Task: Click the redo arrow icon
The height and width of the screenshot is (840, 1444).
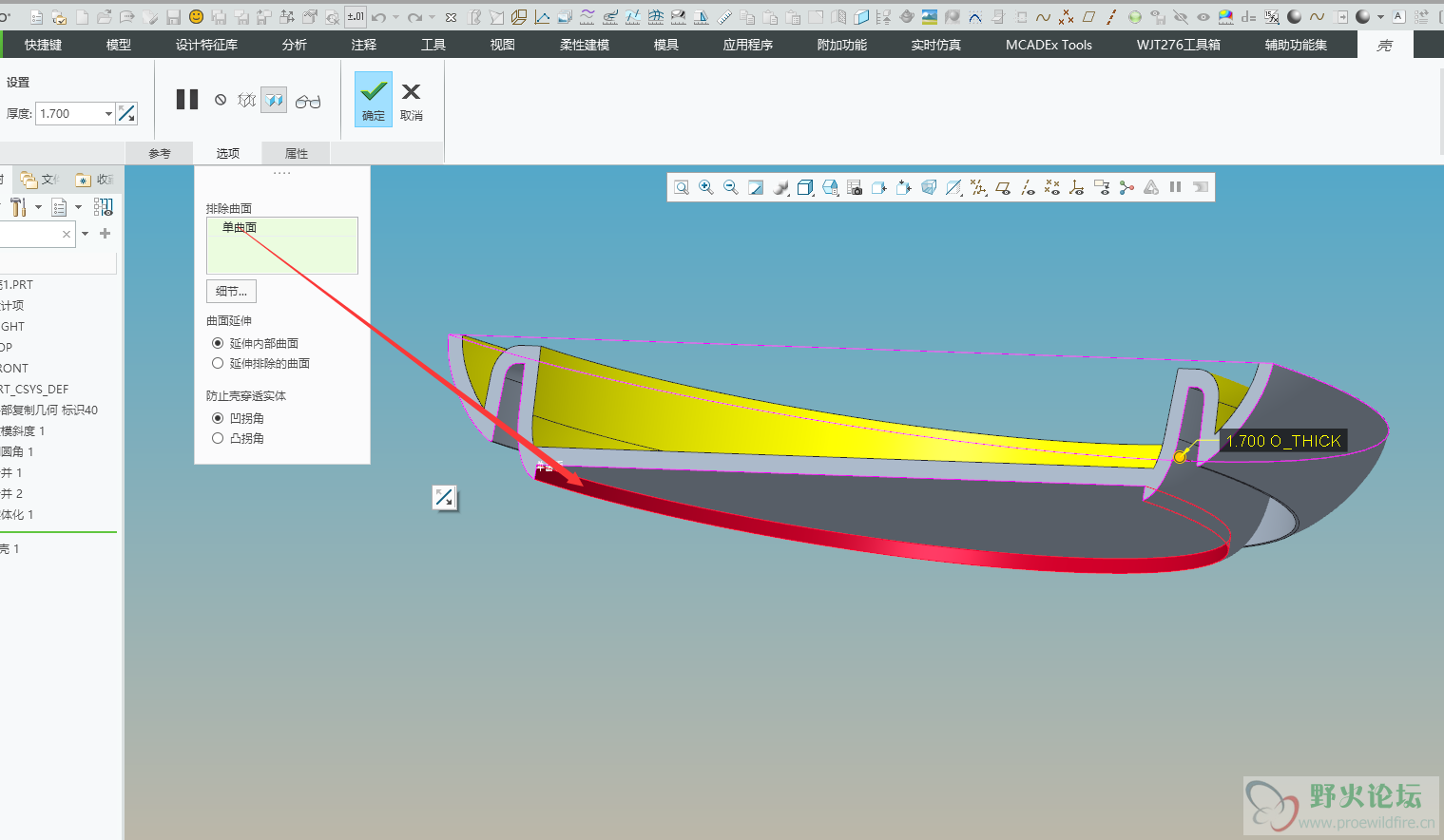Action: coord(415,17)
